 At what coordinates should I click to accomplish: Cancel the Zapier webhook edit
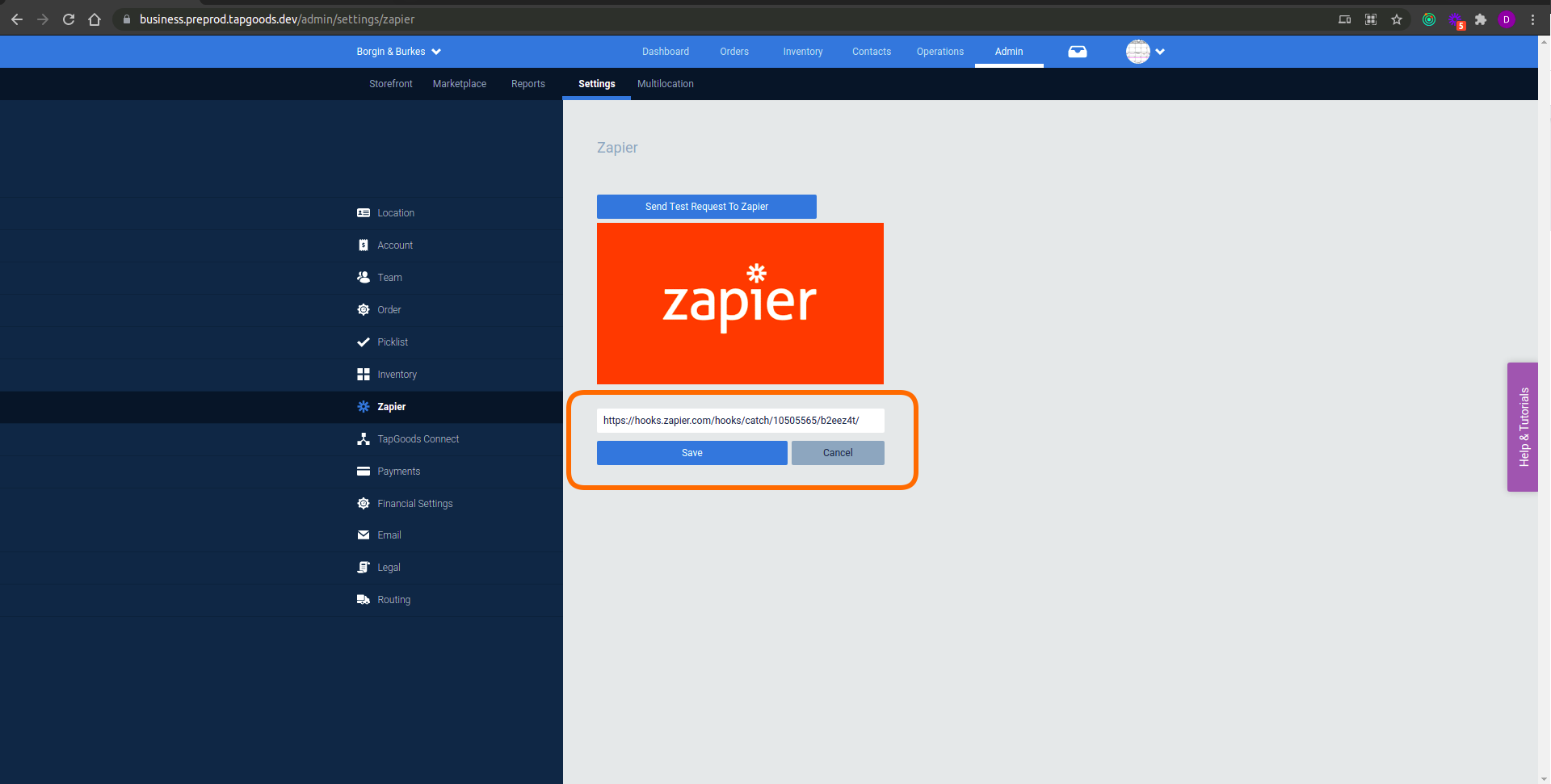click(x=838, y=453)
